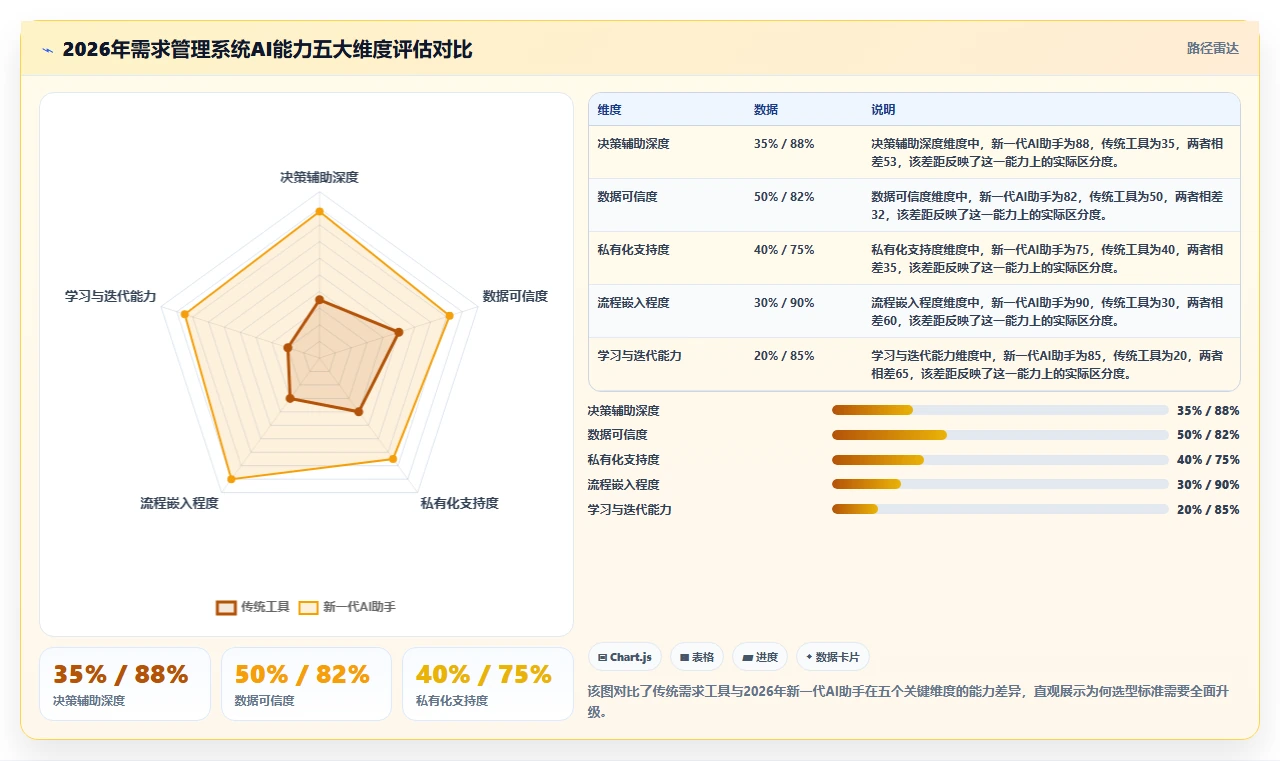Click the 数据卡片 tag
Image resolution: width=1280 pixels, height=761 pixels.
(833, 657)
